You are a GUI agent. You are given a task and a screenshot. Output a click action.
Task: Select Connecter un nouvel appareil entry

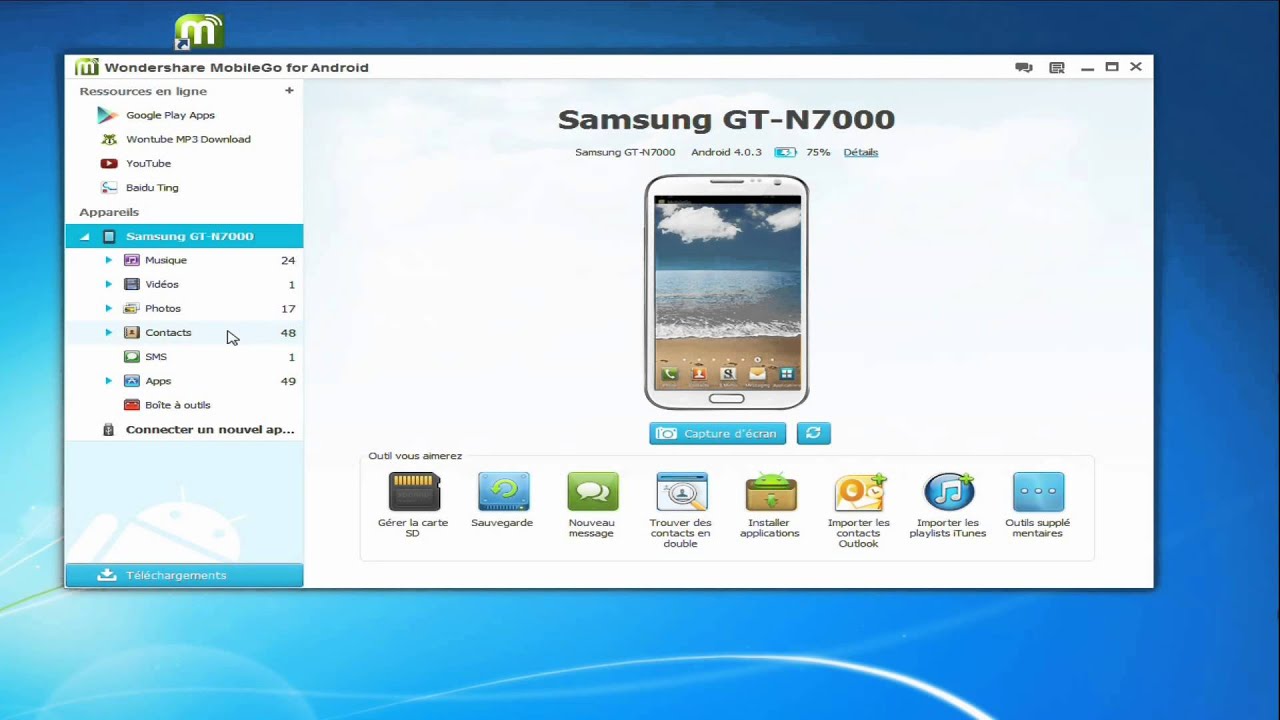184,429
